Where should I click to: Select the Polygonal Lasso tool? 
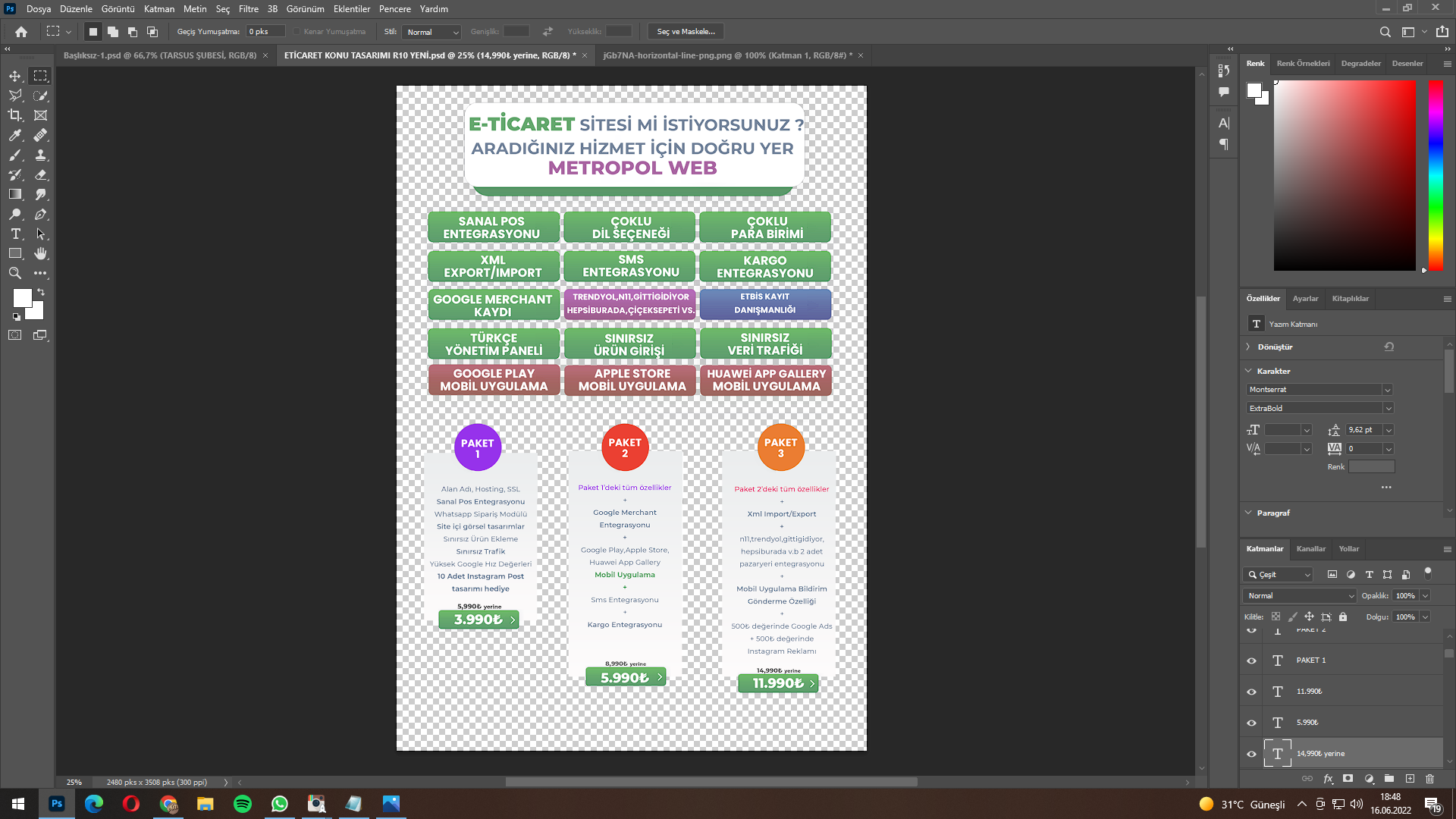coord(15,96)
